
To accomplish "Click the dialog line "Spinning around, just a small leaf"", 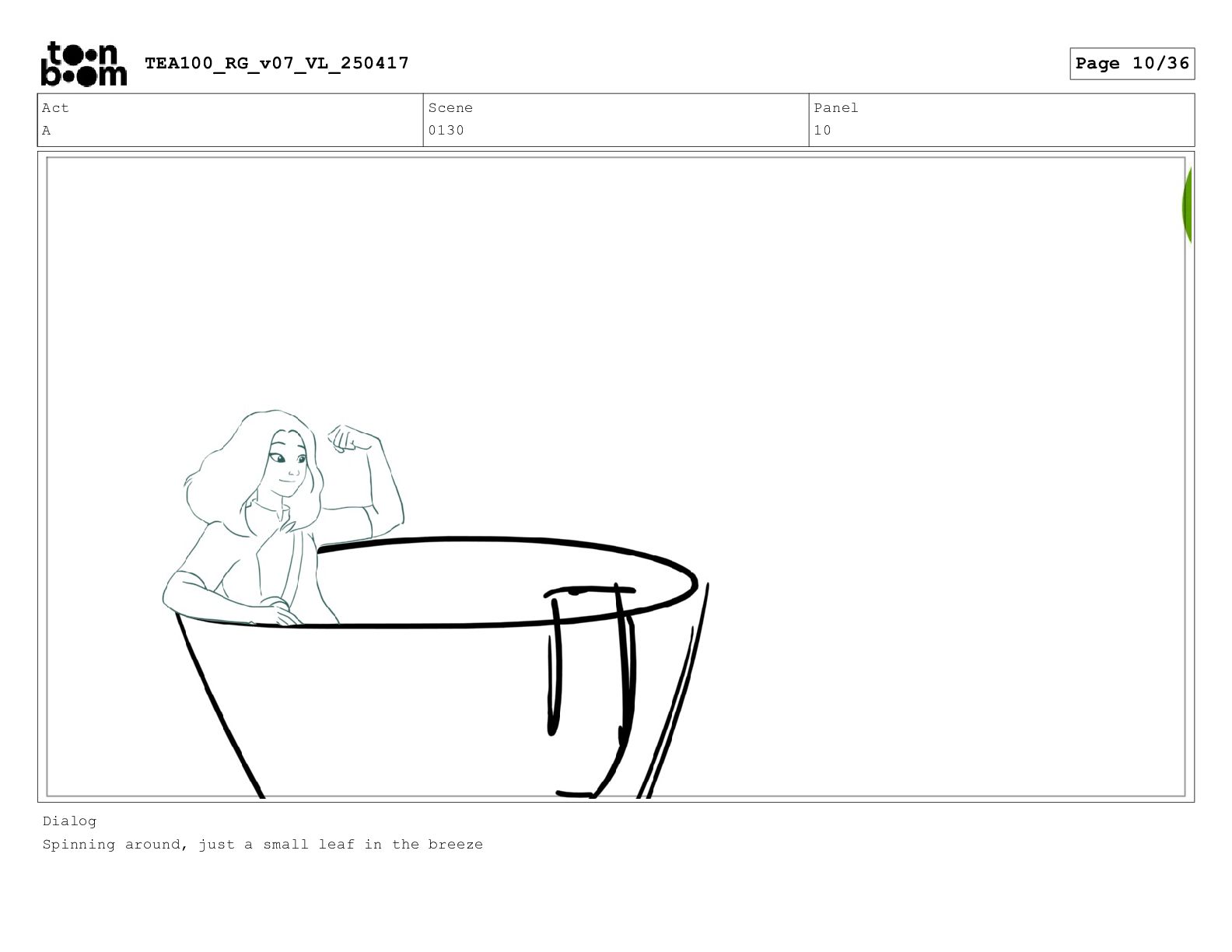I will (200, 845).
